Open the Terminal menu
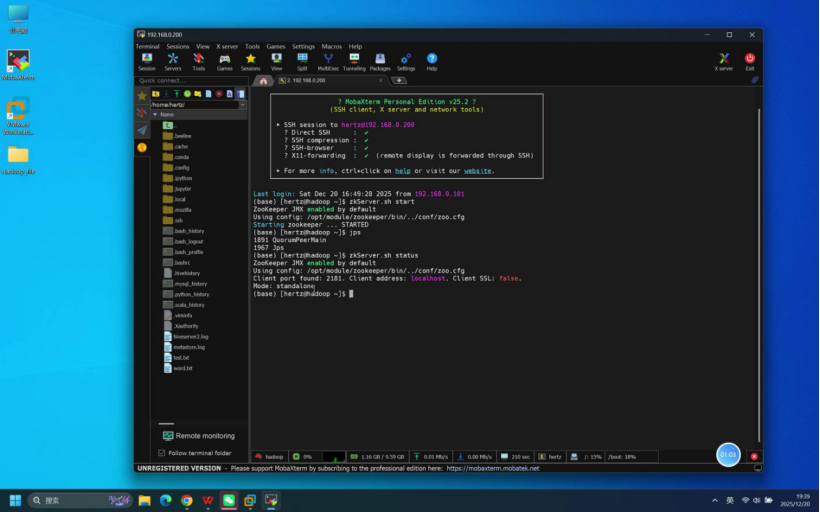 point(147,47)
